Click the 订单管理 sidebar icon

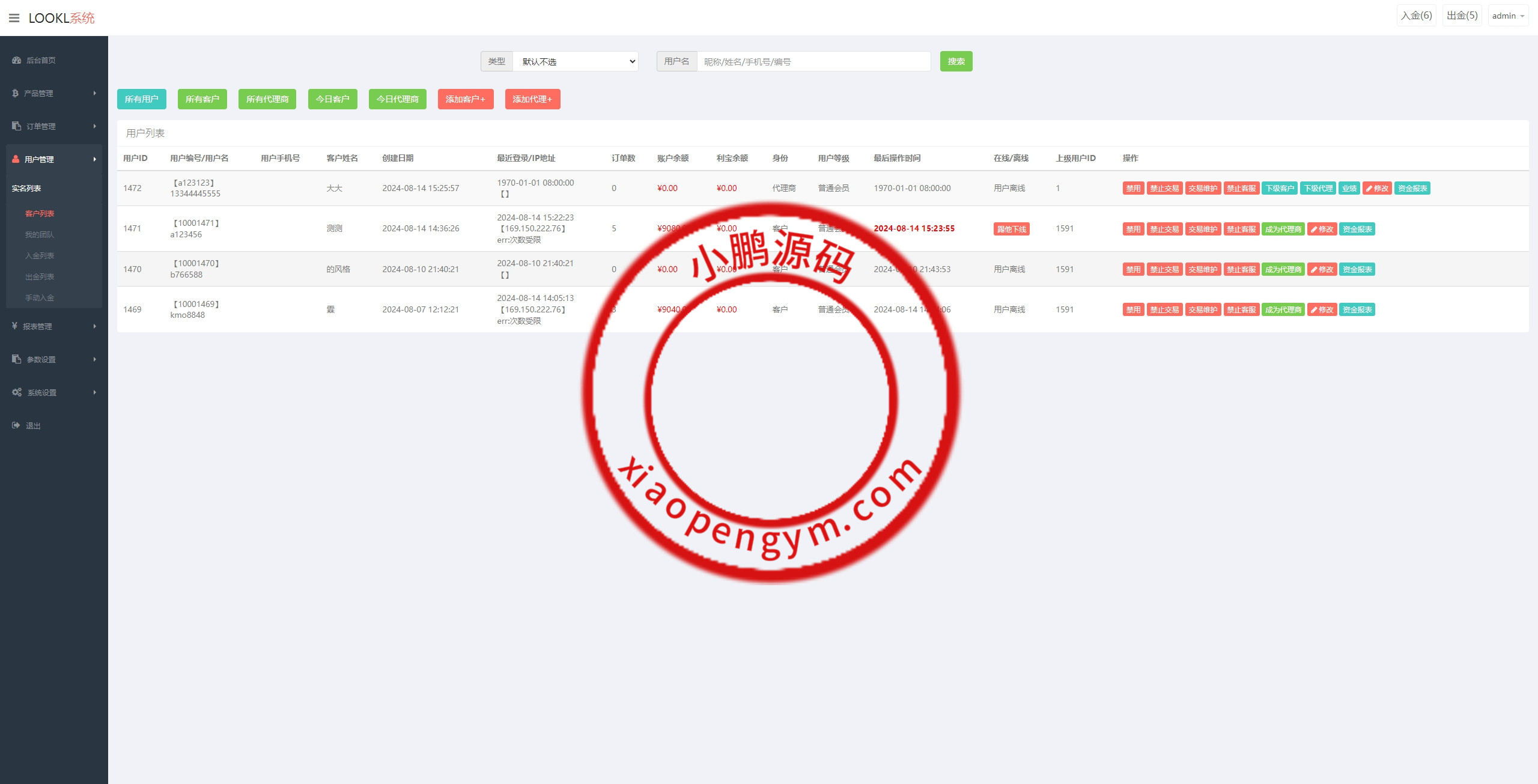tap(17, 126)
